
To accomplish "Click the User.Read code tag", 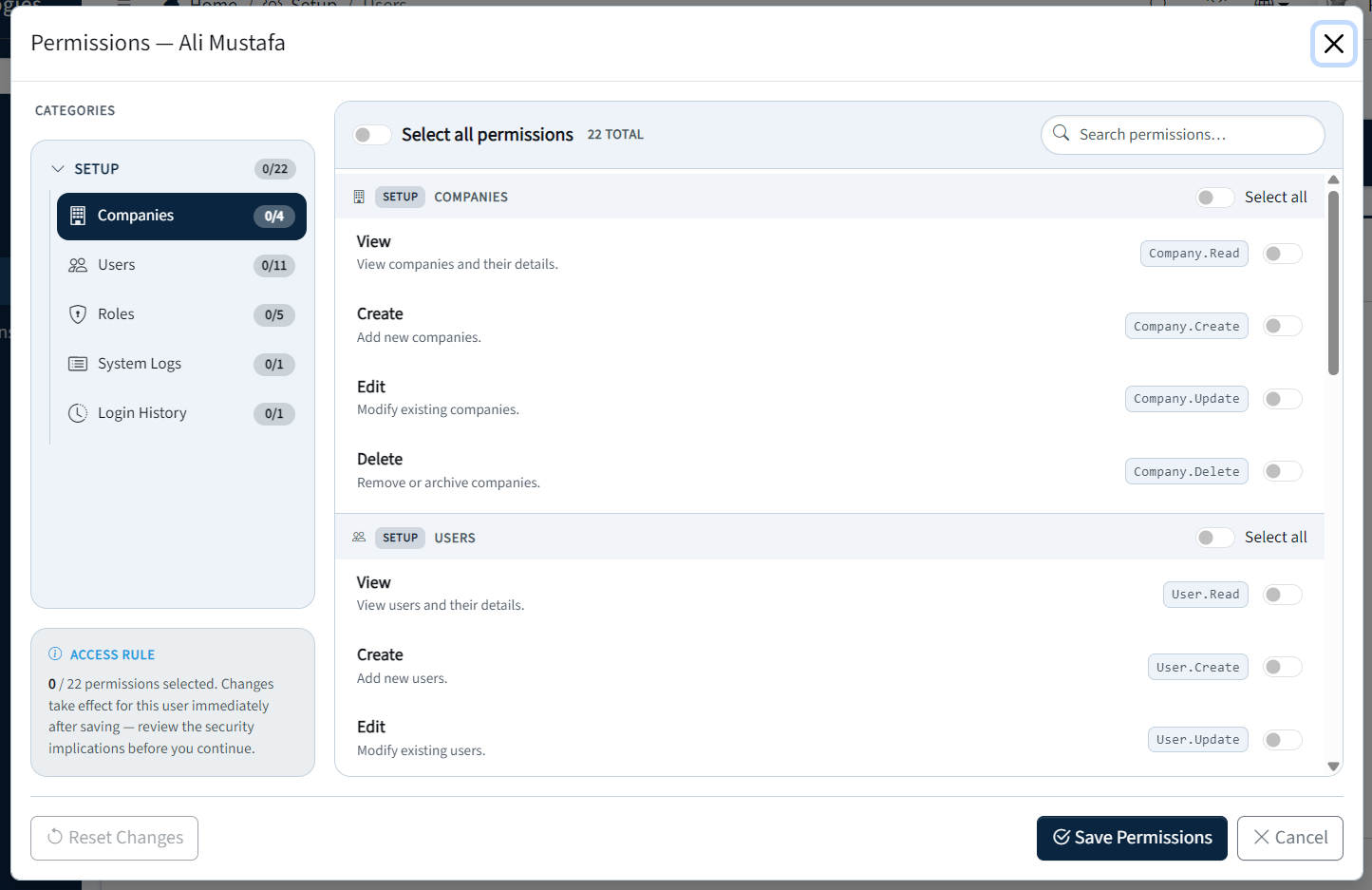I will [x=1206, y=595].
